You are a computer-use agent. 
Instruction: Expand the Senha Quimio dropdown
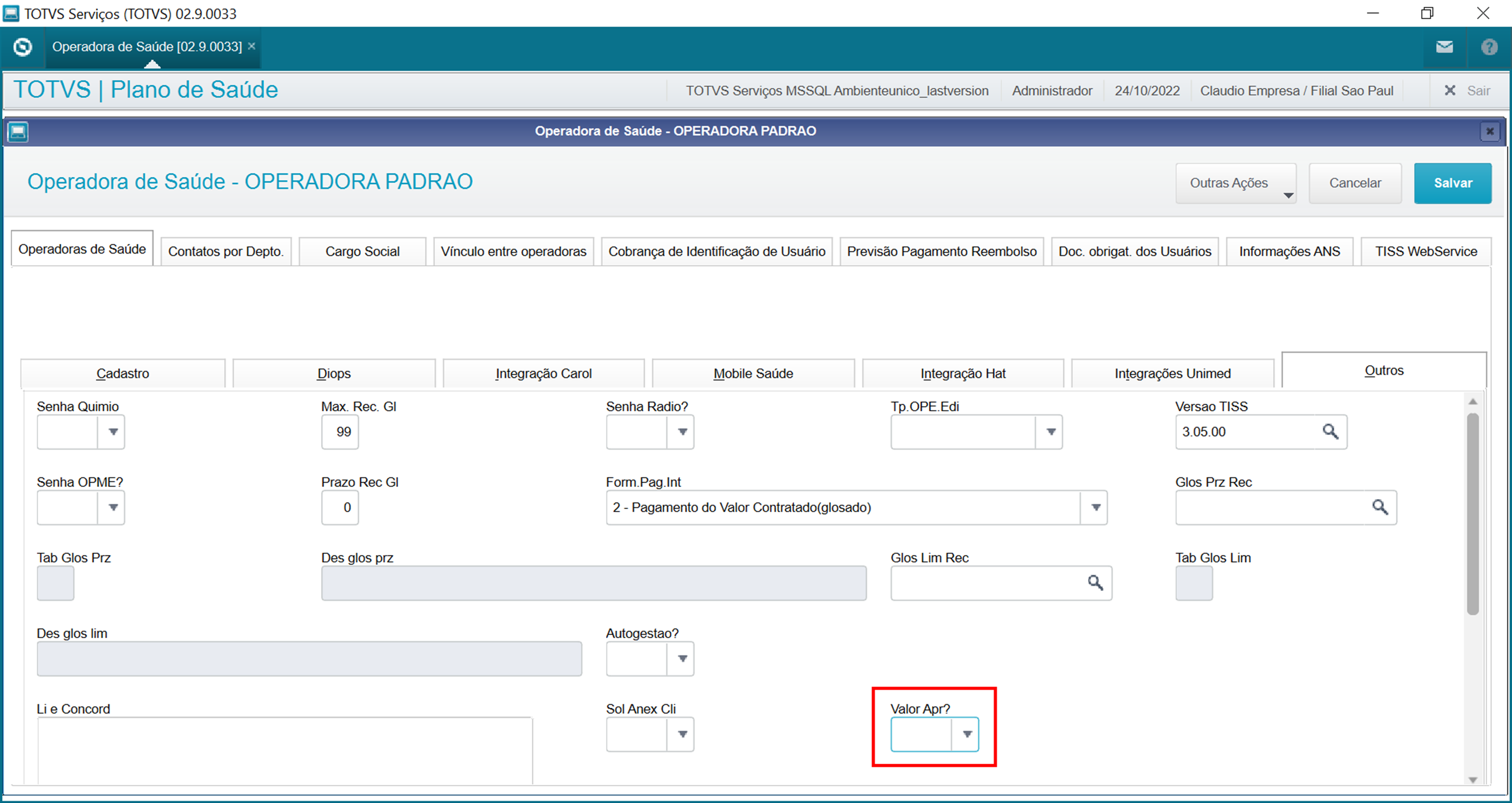click(113, 432)
